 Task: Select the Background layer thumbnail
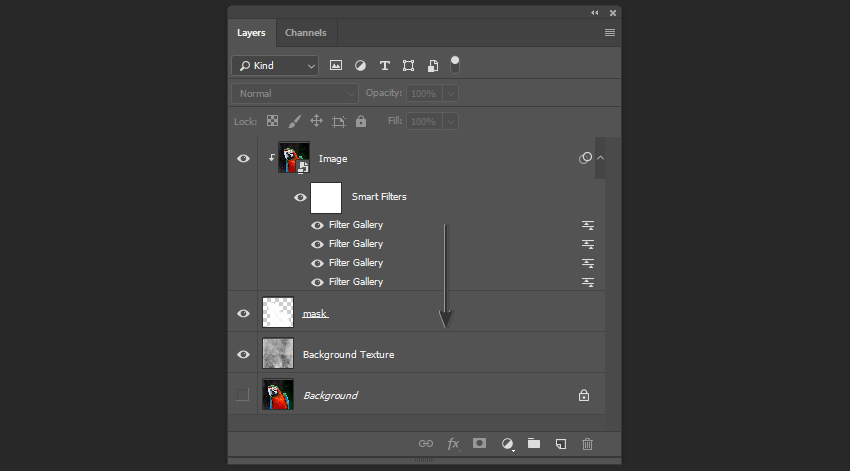[278, 394]
